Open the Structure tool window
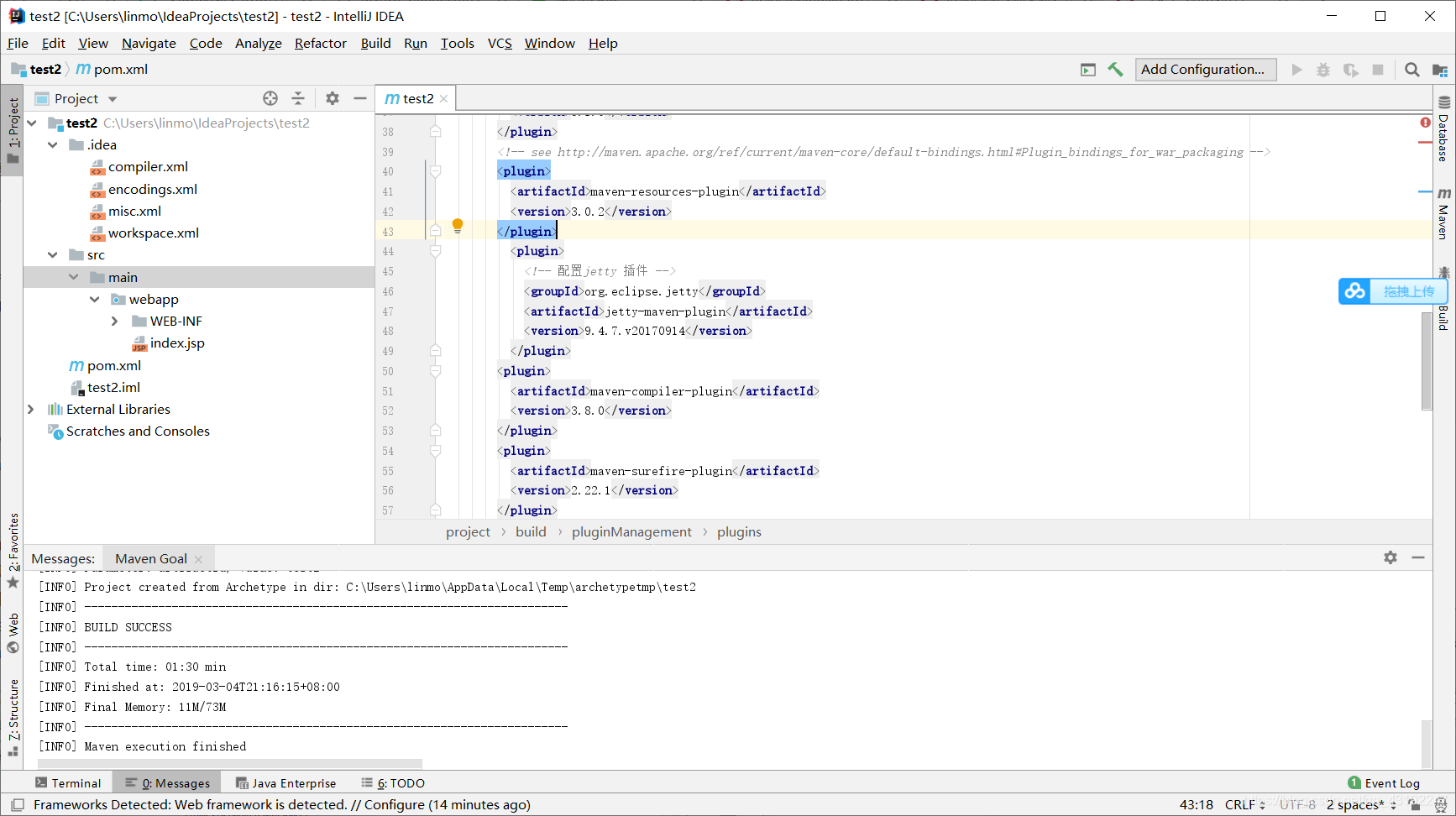 [13, 717]
